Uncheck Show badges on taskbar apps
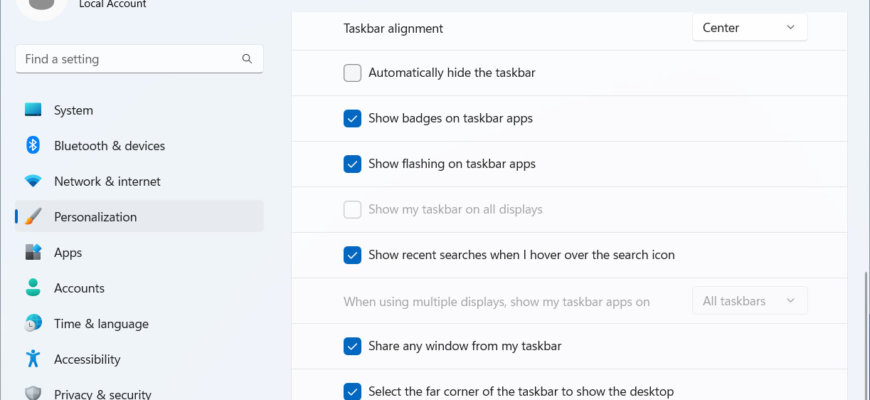 (352, 118)
